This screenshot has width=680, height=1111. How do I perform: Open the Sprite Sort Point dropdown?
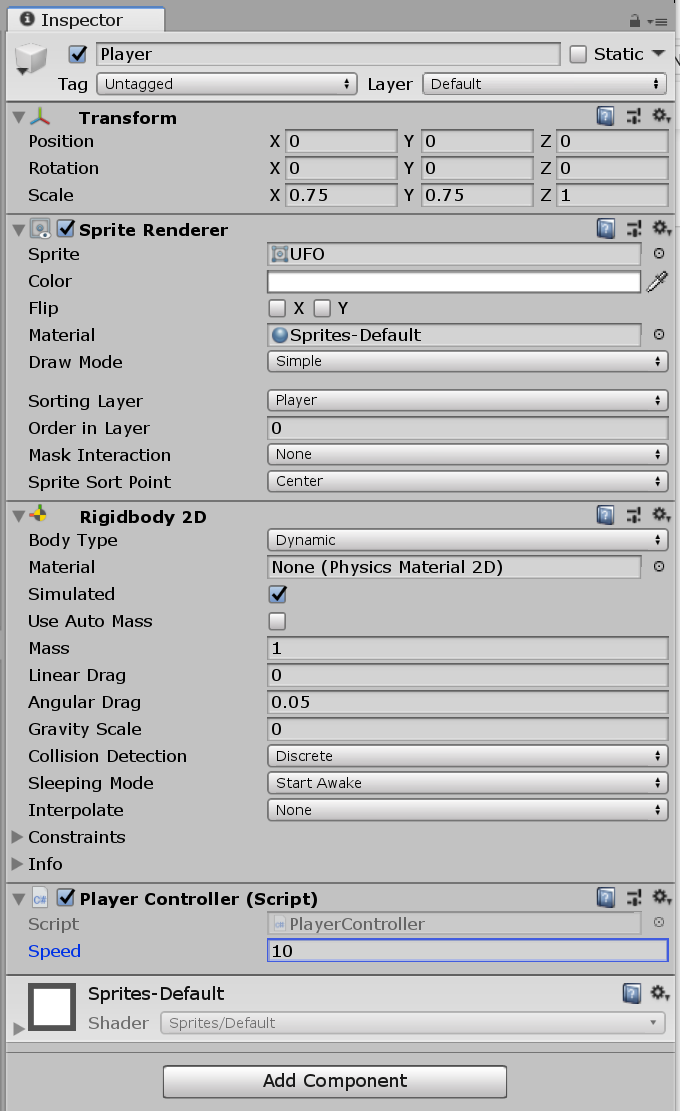coord(468,481)
